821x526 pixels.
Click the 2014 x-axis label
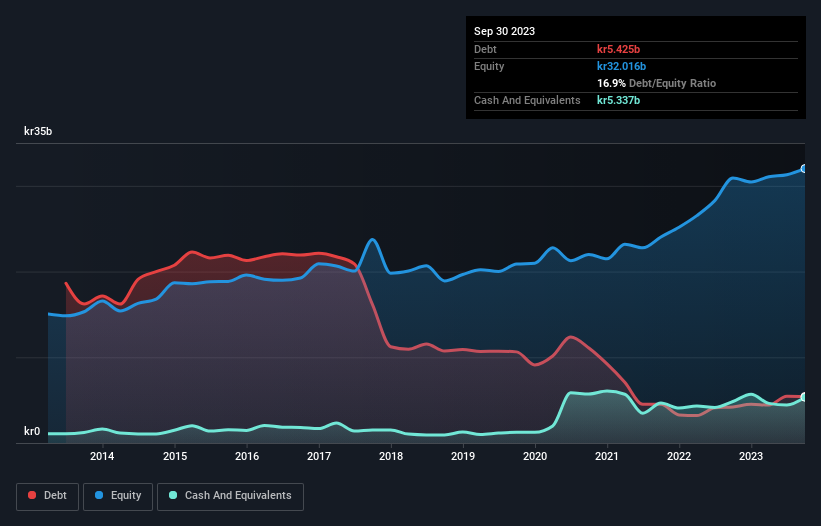click(x=102, y=456)
